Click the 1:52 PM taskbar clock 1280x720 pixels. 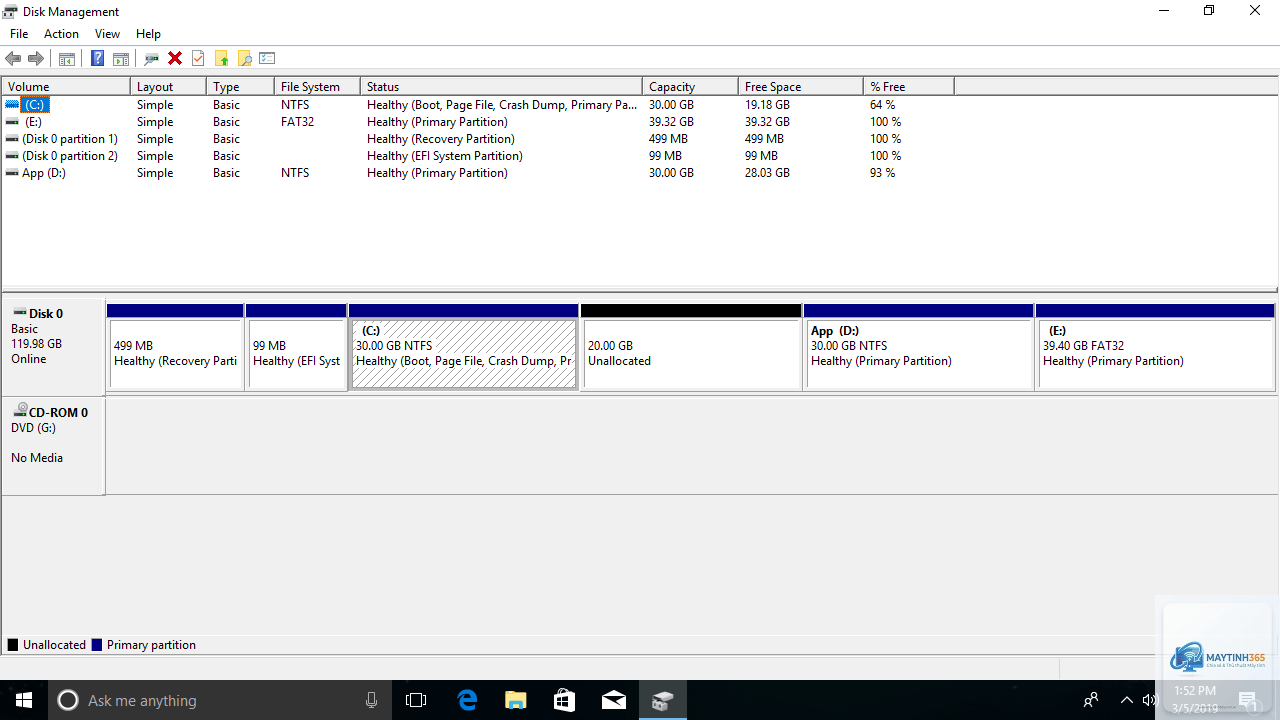point(1195,691)
